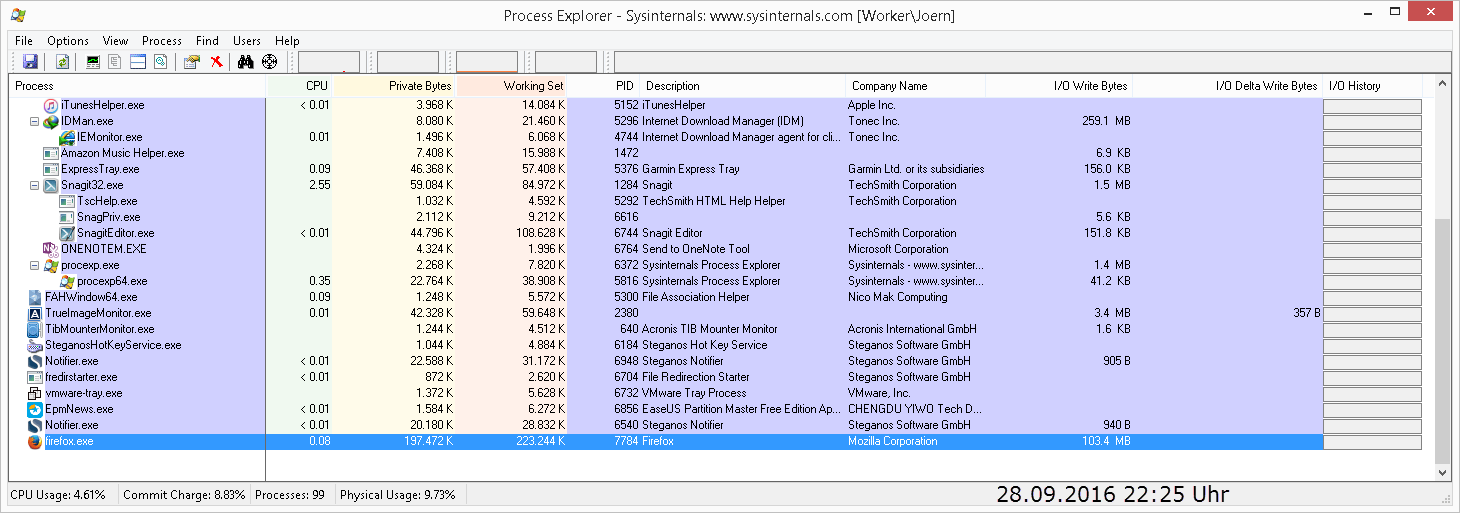Toggle the Show Lower Pane icon
The height and width of the screenshot is (513, 1460).
138,62
